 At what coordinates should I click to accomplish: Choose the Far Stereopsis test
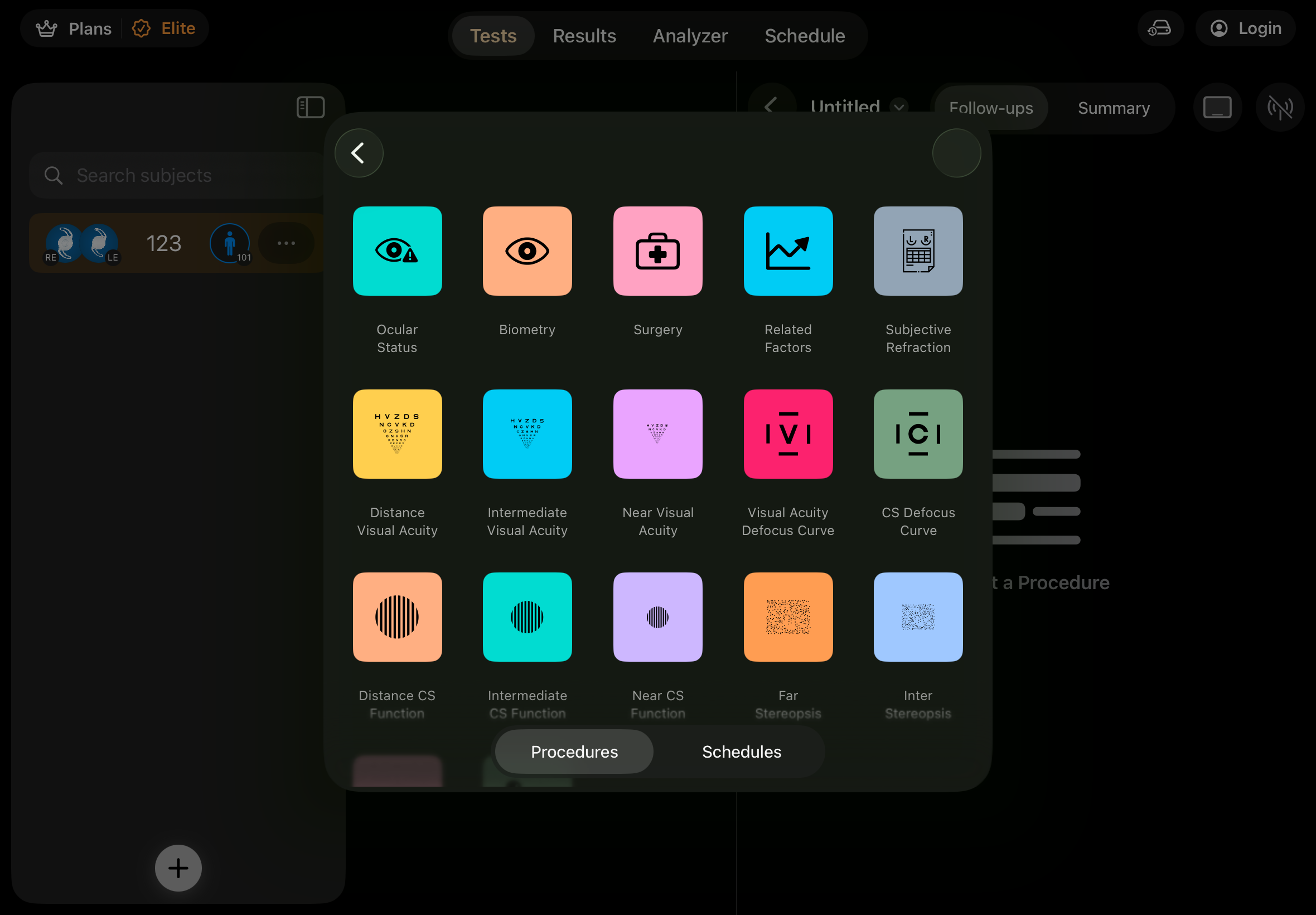(x=788, y=617)
